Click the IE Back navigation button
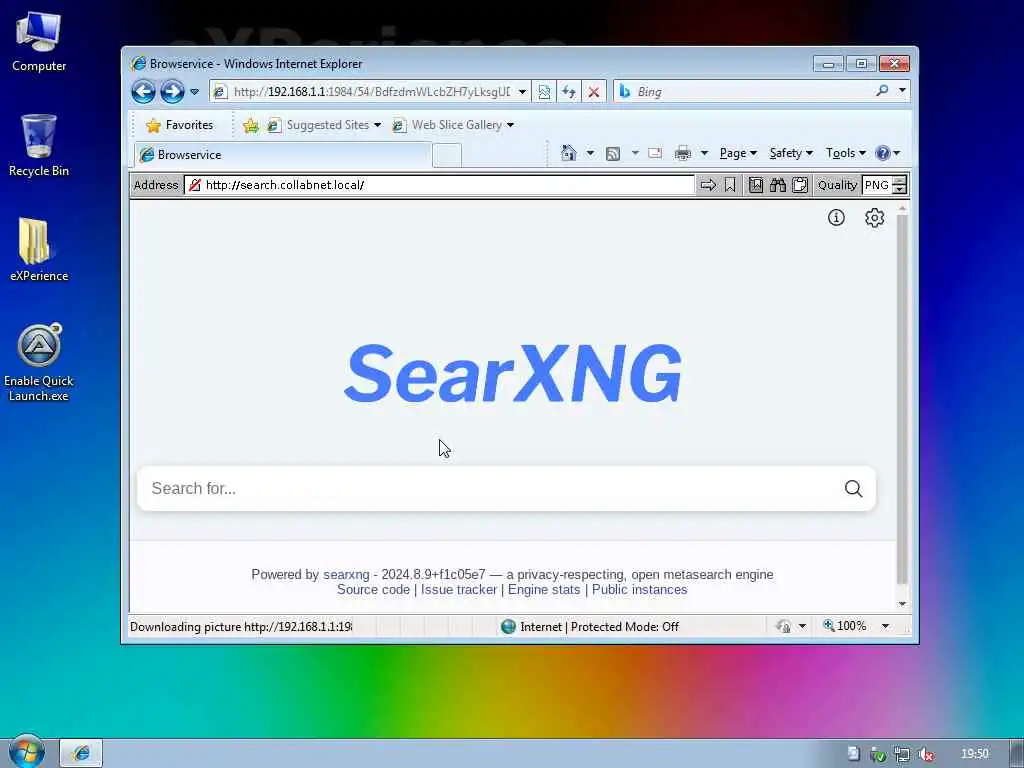 [x=143, y=91]
